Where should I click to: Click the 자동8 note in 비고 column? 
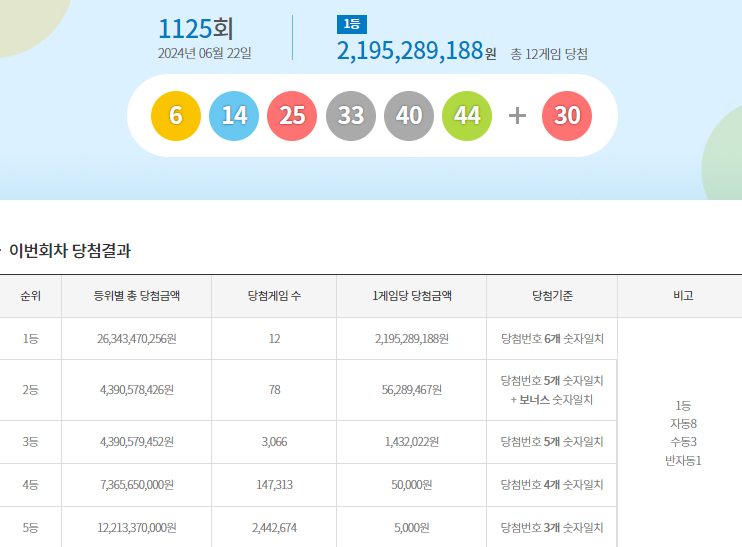[x=683, y=423]
